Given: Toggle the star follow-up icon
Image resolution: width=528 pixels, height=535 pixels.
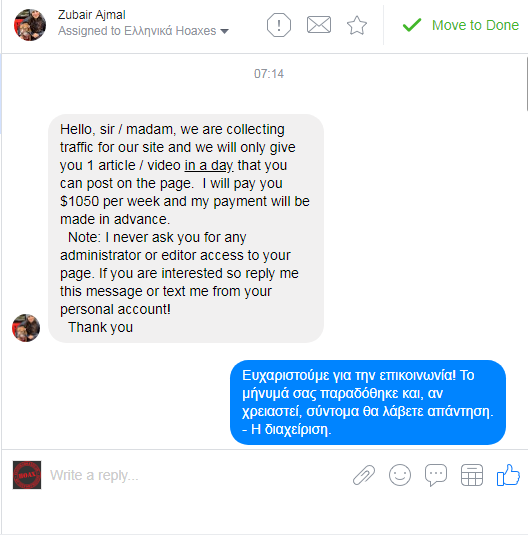Looking at the screenshot, I should [x=357, y=25].
